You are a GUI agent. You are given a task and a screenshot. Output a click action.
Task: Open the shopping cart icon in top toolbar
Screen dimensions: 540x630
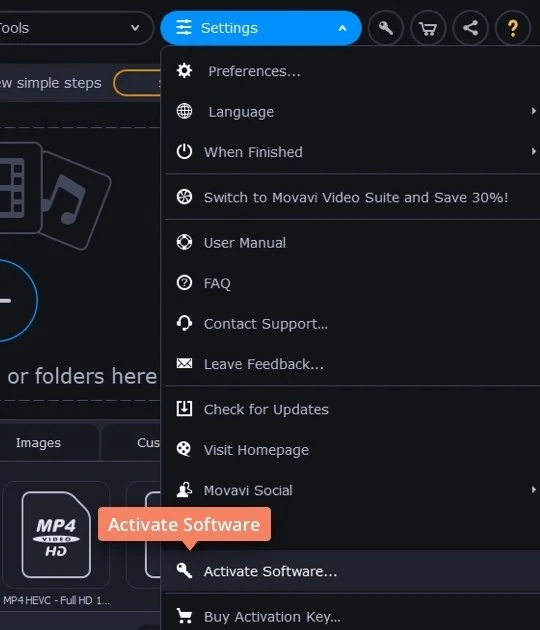[x=428, y=28]
